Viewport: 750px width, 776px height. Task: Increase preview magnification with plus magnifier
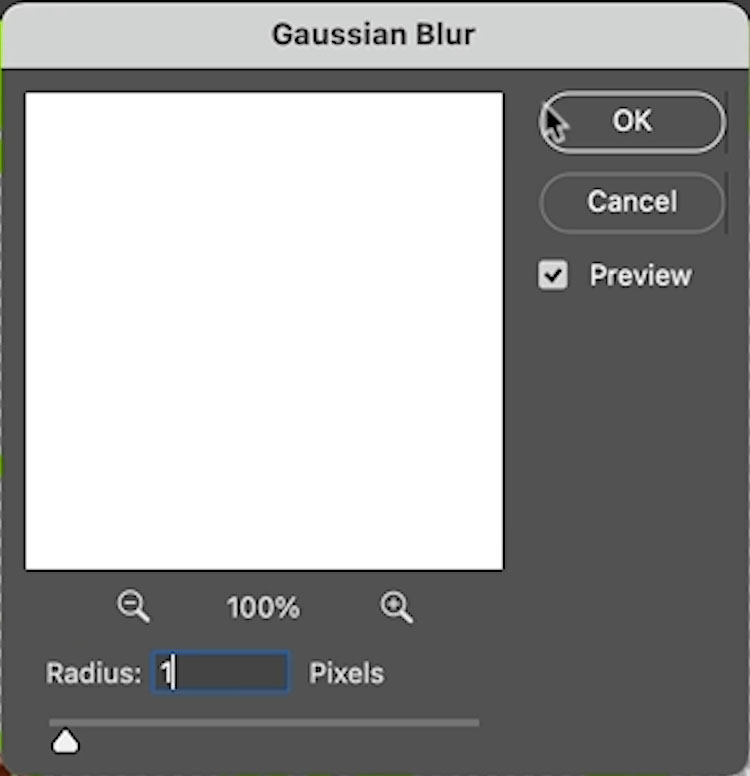pos(396,607)
